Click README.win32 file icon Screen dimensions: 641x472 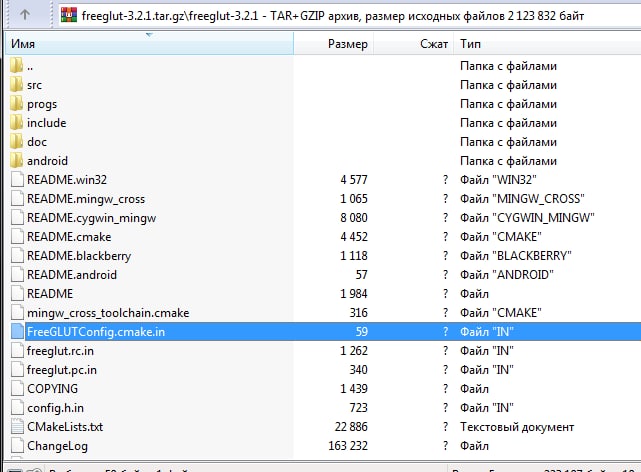tap(17, 179)
